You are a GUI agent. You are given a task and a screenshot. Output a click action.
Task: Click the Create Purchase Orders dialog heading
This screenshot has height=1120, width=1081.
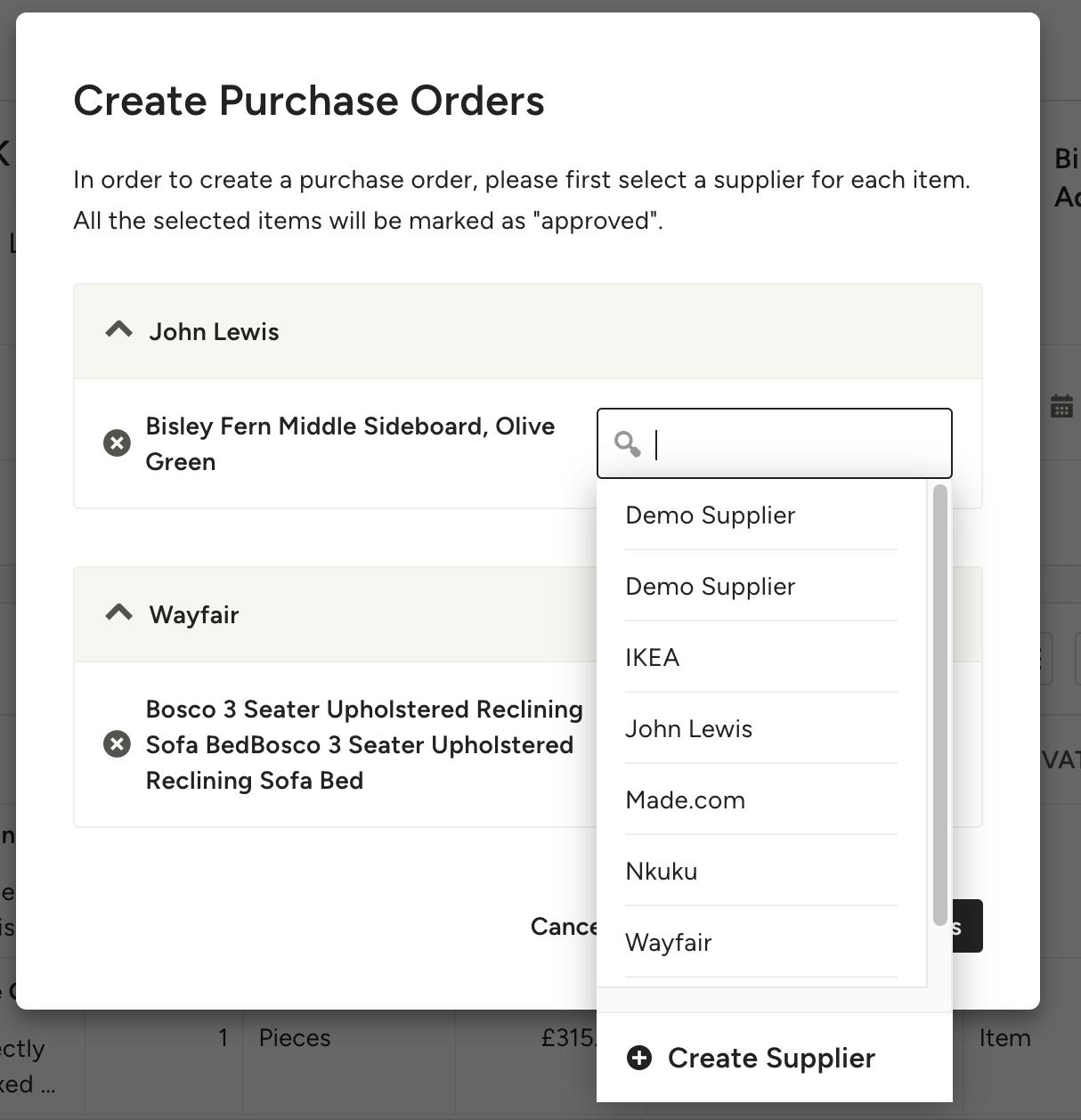point(310,100)
